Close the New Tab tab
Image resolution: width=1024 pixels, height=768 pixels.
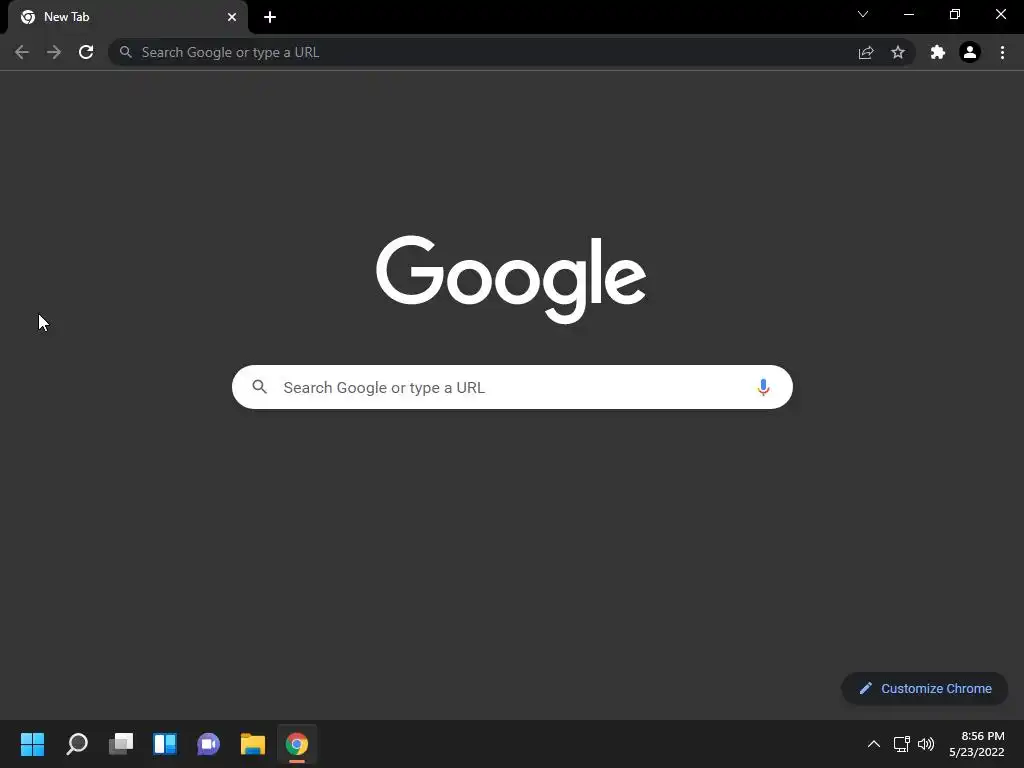pos(232,17)
